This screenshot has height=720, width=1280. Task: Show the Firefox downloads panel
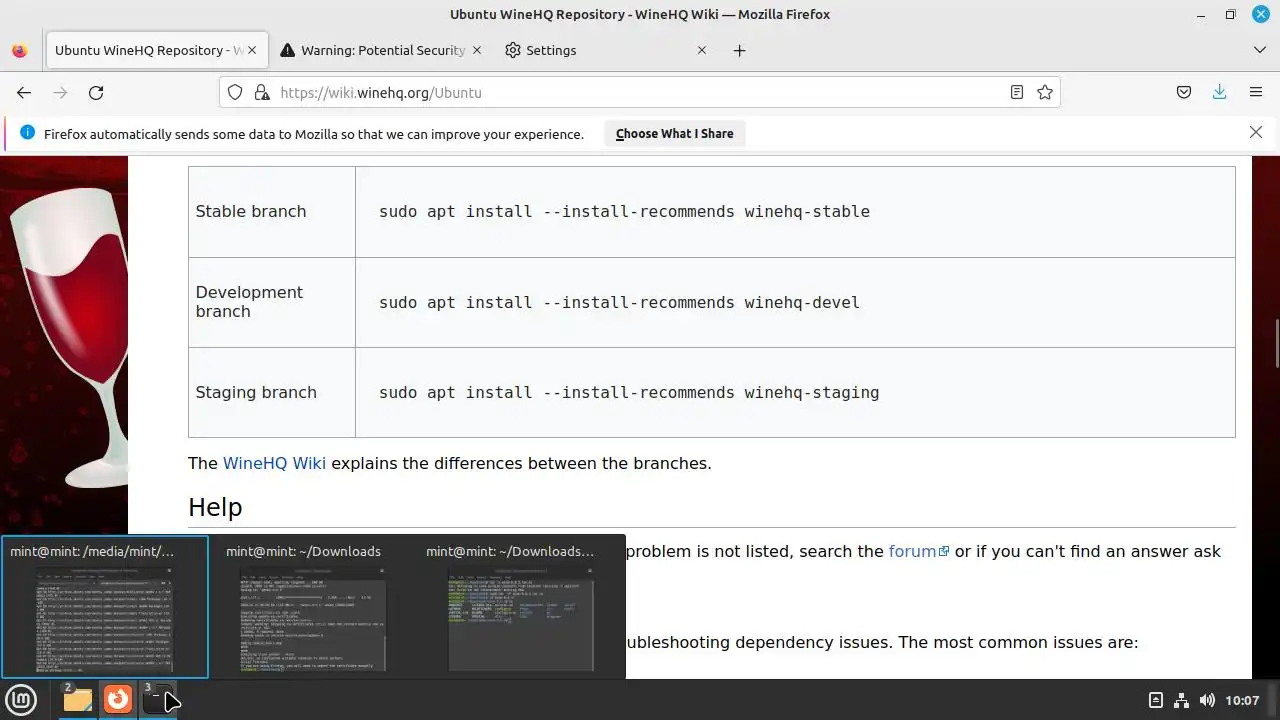pyautogui.click(x=1219, y=93)
